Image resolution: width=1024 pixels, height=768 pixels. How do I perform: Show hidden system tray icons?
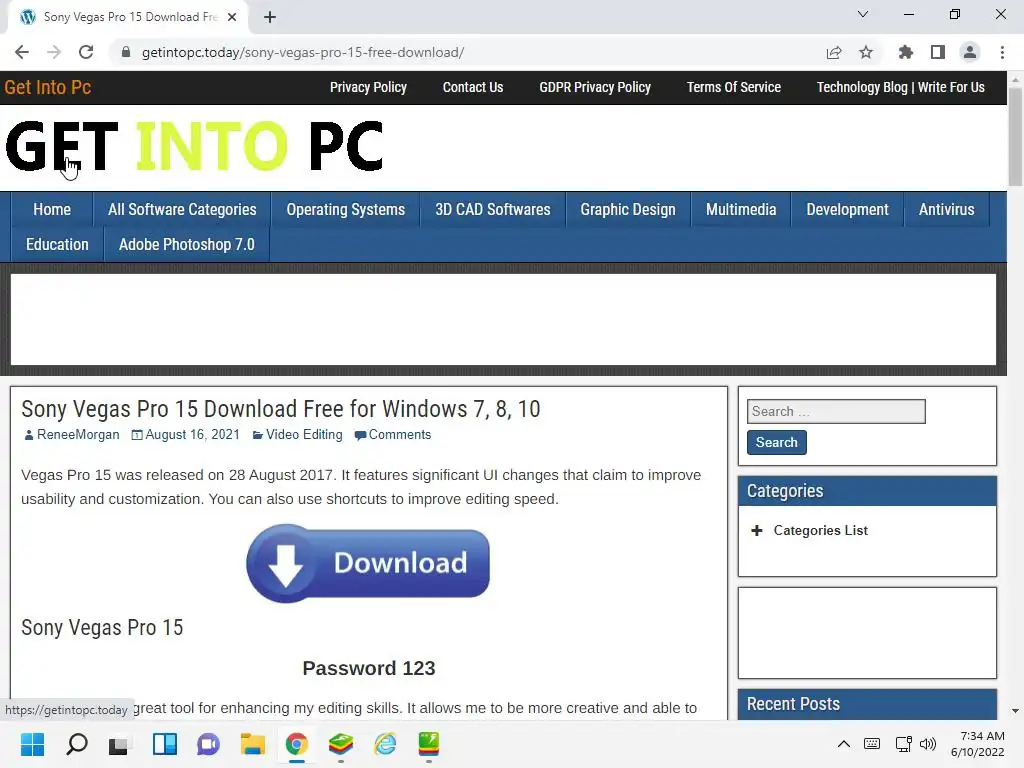(x=844, y=744)
